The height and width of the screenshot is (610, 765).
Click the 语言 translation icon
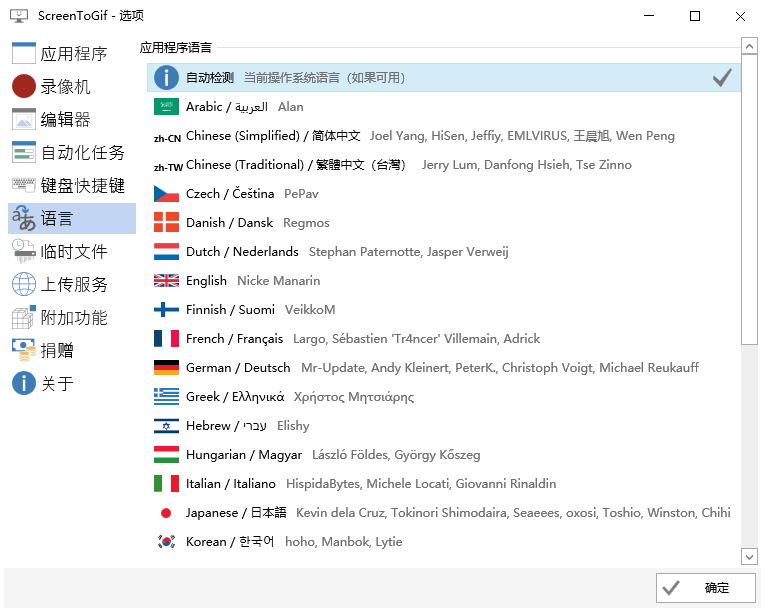pyautogui.click(x=23, y=218)
